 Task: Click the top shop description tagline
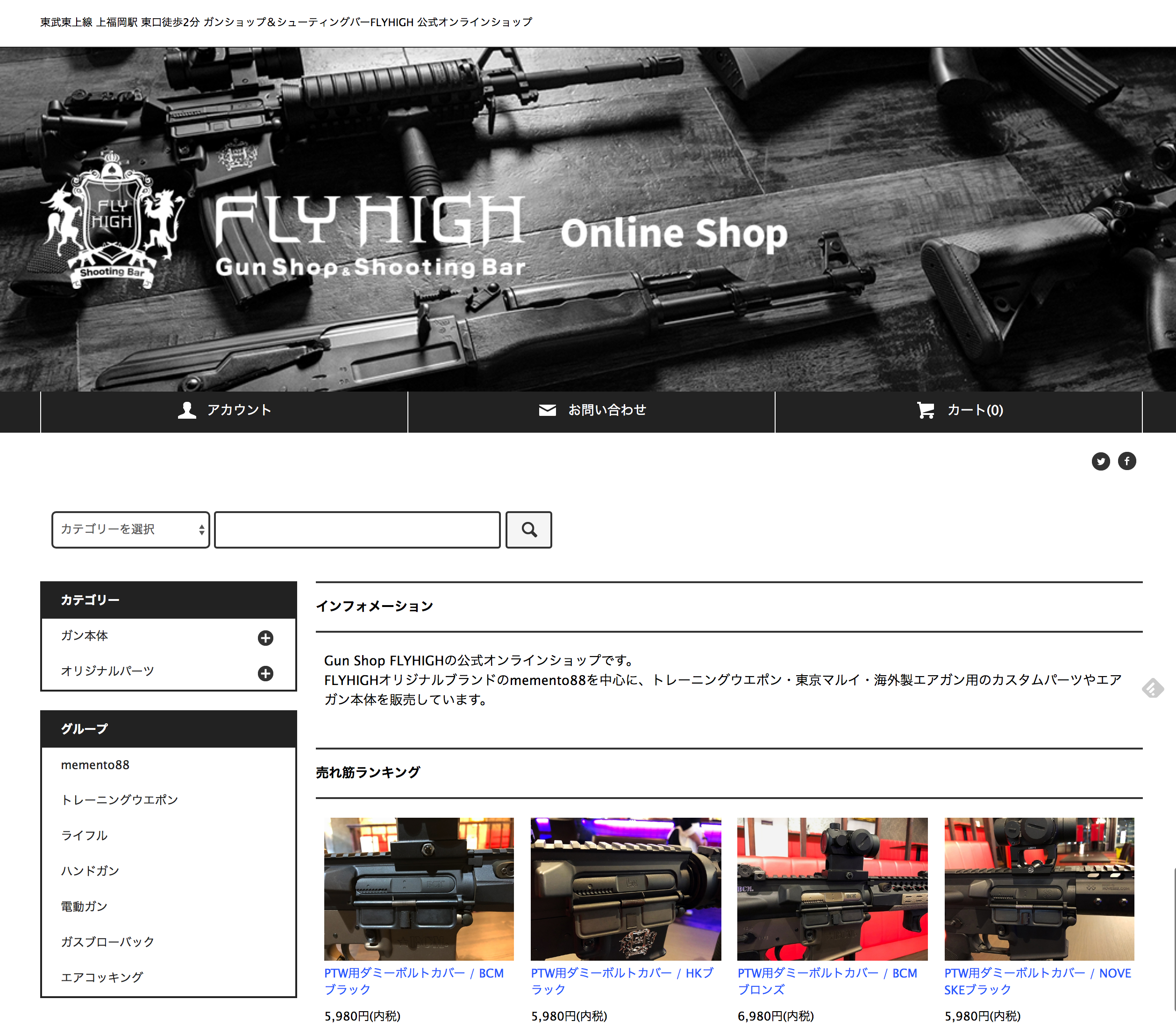(286, 22)
